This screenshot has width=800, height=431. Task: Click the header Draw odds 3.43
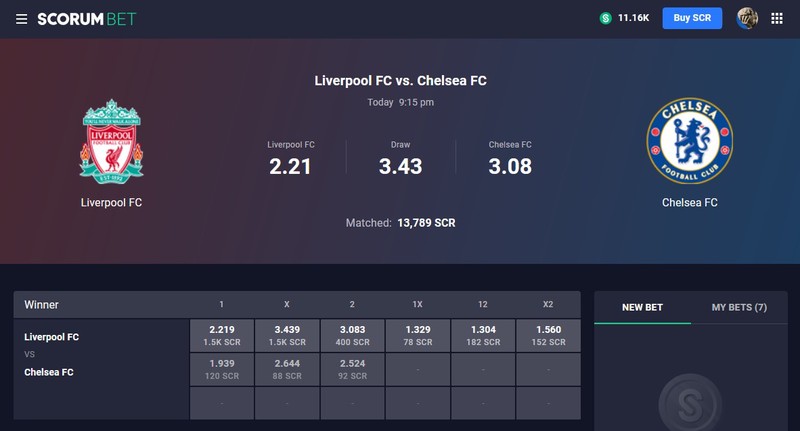tap(401, 166)
